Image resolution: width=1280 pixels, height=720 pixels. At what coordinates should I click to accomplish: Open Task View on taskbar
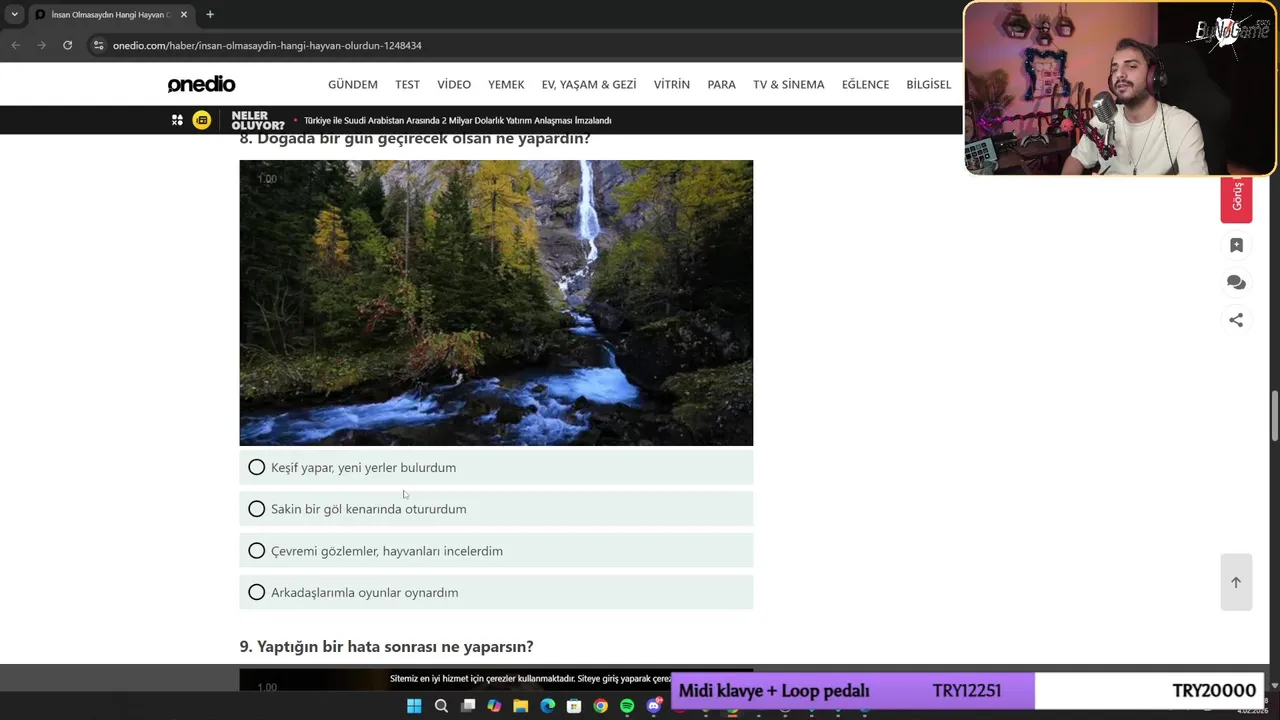point(468,706)
